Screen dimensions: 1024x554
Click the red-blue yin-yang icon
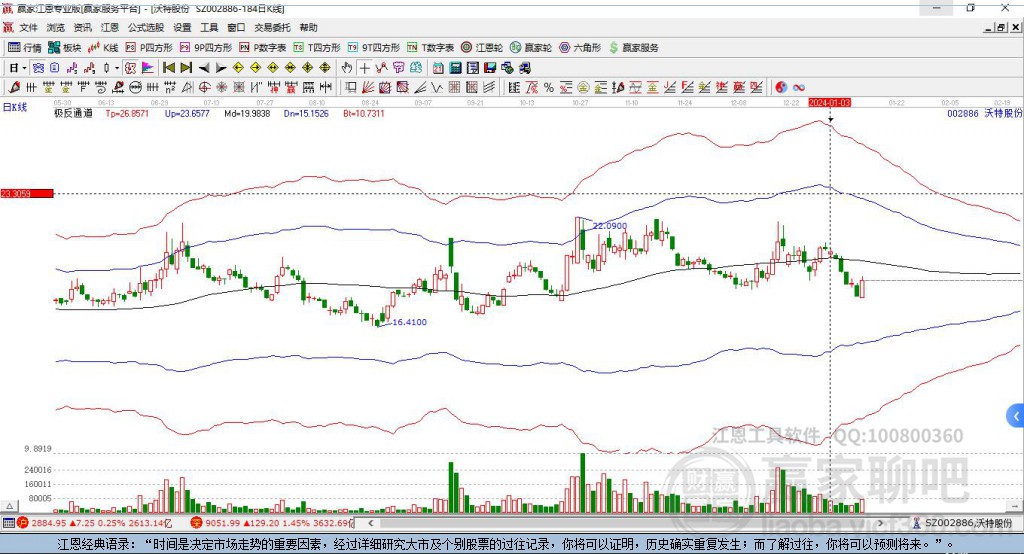tap(781, 87)
